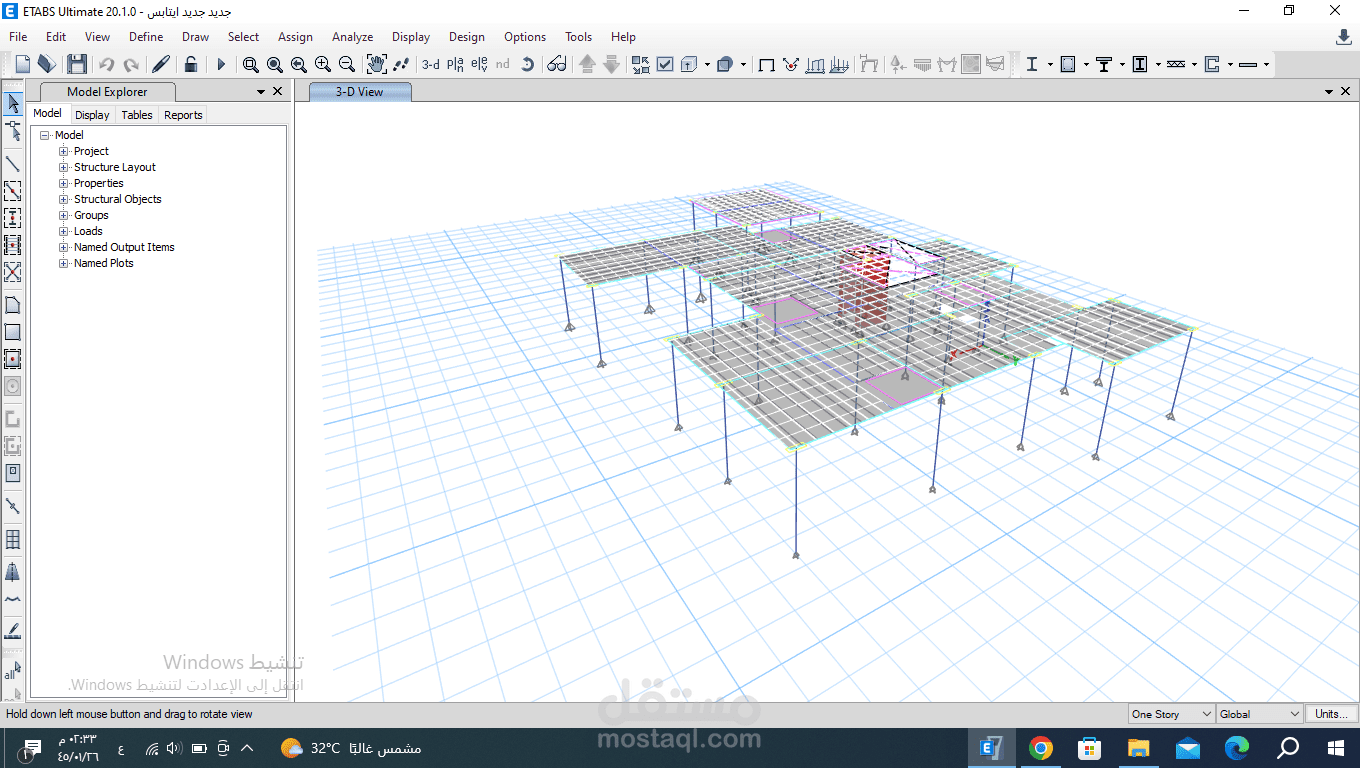Click the Open file toolbar icon
The image size is (1360, 768).
point(46,64)
